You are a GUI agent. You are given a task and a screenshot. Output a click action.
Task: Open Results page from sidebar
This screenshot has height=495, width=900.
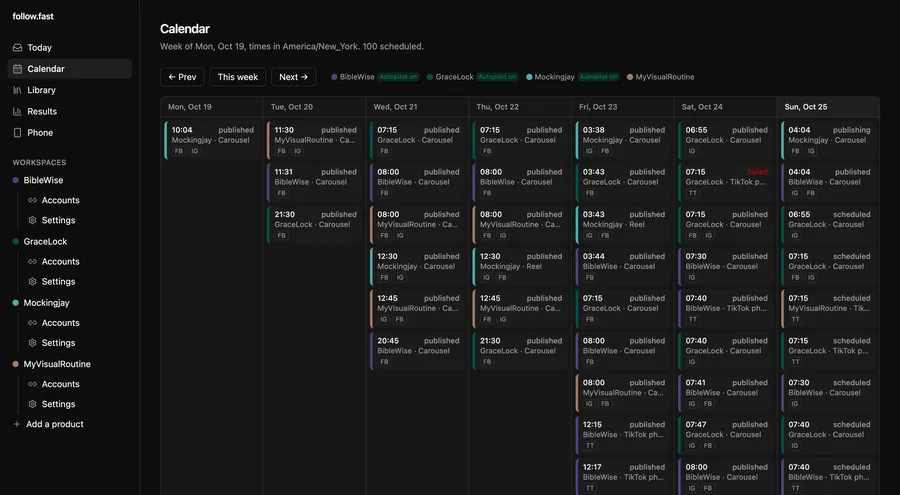tap(69, 111)
